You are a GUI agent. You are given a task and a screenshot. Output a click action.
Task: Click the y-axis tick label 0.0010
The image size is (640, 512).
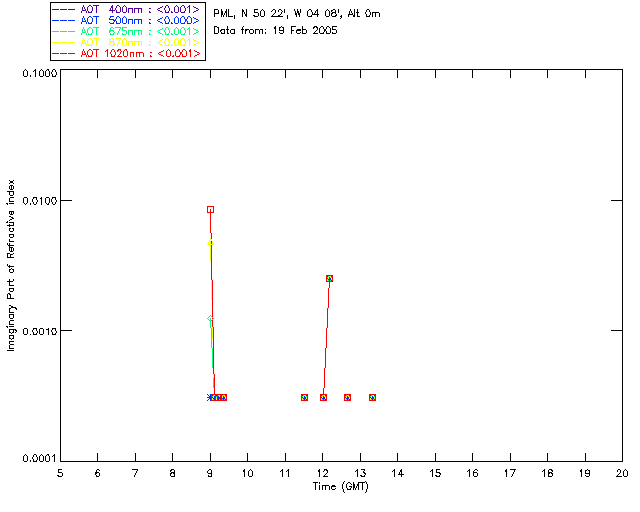pos(39,331)
